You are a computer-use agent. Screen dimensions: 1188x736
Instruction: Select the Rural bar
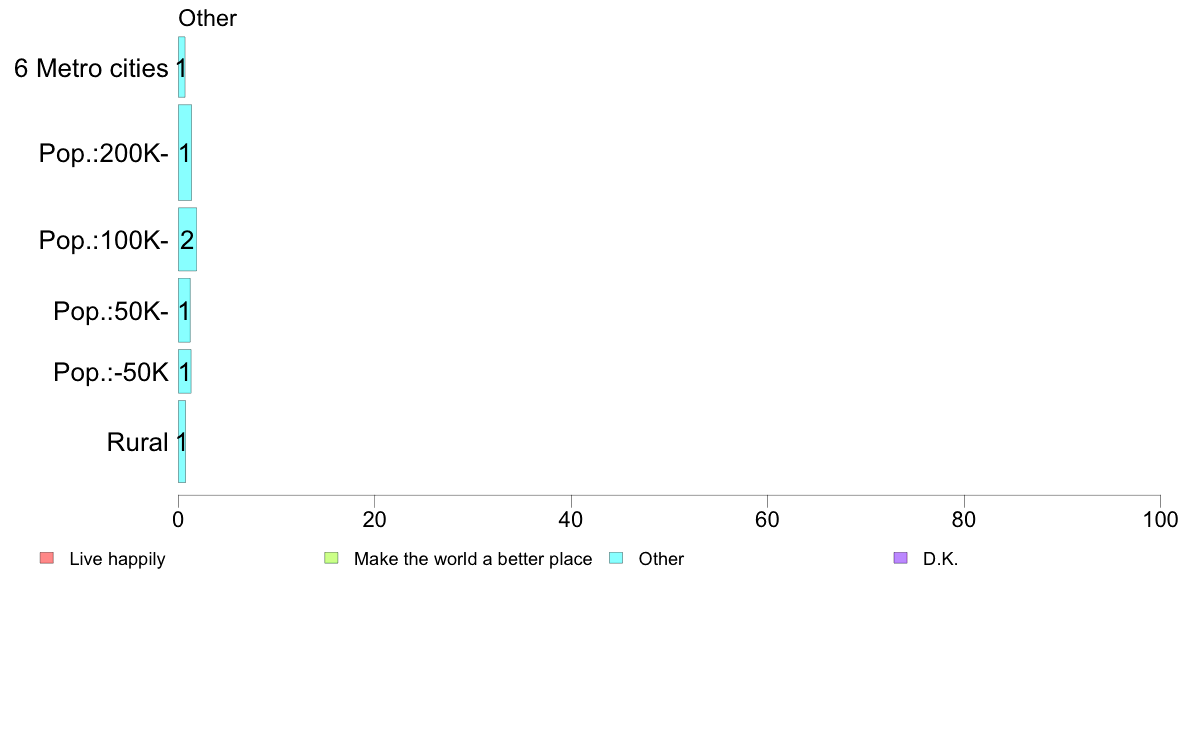pos(182,442)
